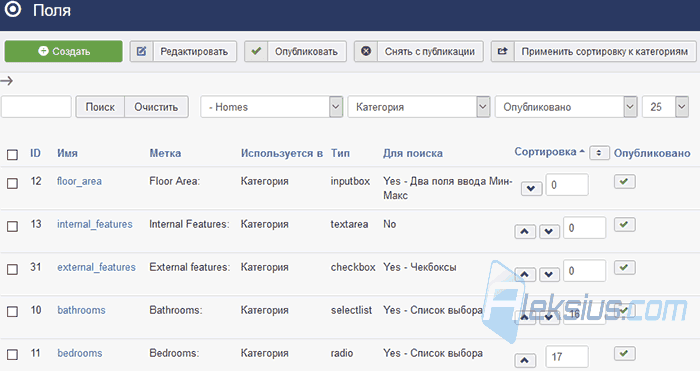The height and width of the screenshot is (371, 700).
Task: Click the internal_features order input box
Action: pyautogui.click(x=584, y=228)
